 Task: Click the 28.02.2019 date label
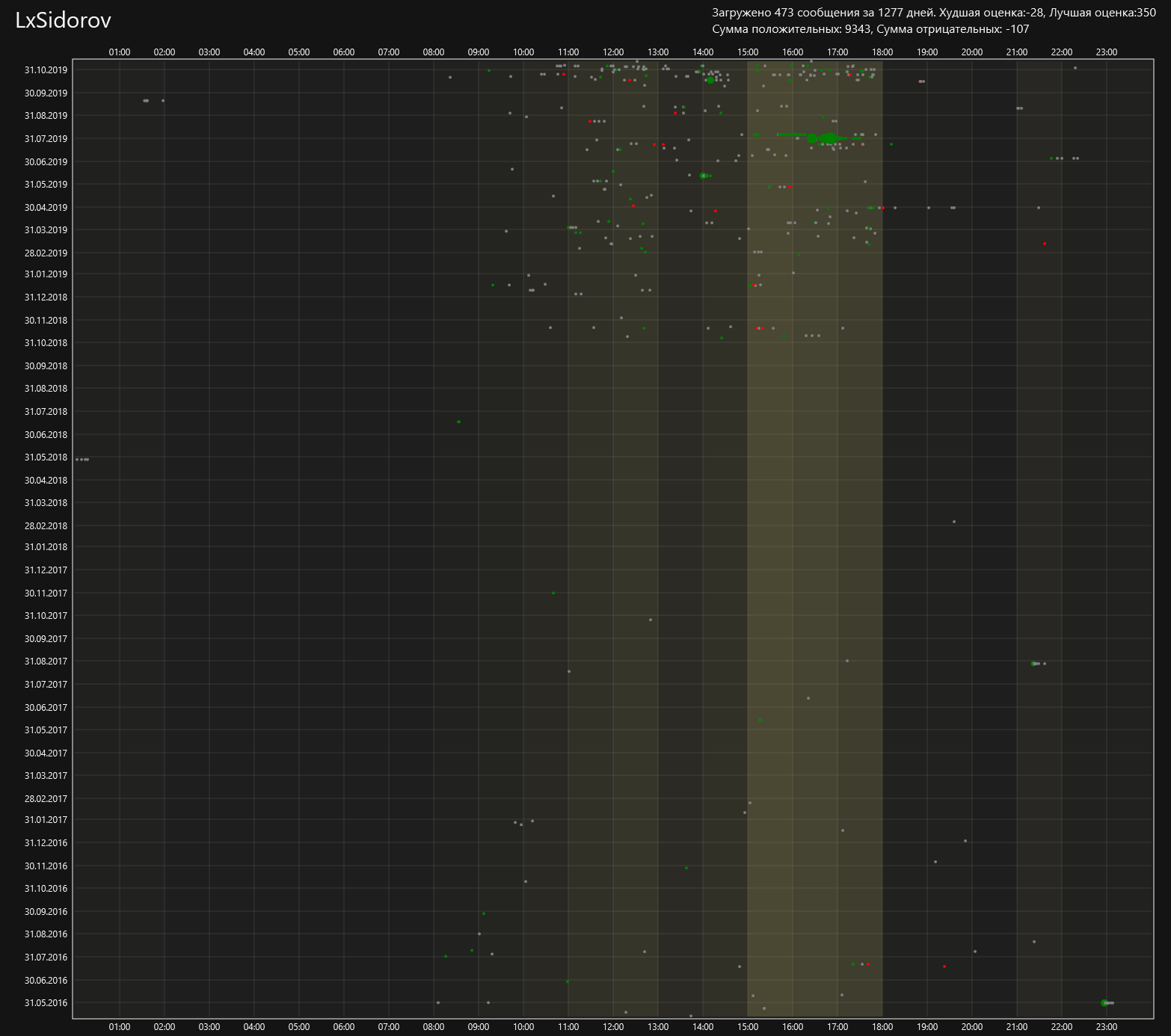[x=46, y=253]
